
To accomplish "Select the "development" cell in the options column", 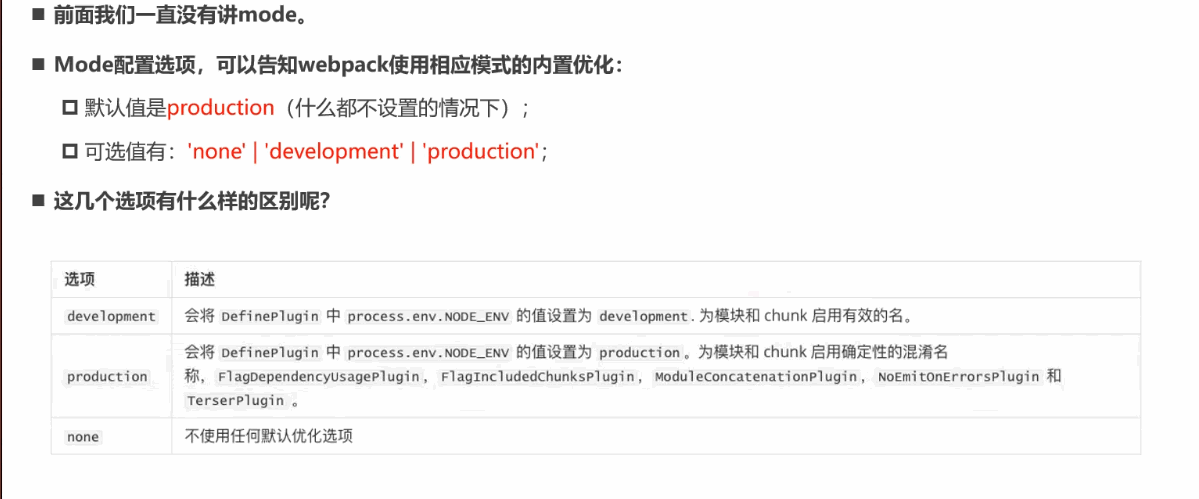I will point(111,316).
